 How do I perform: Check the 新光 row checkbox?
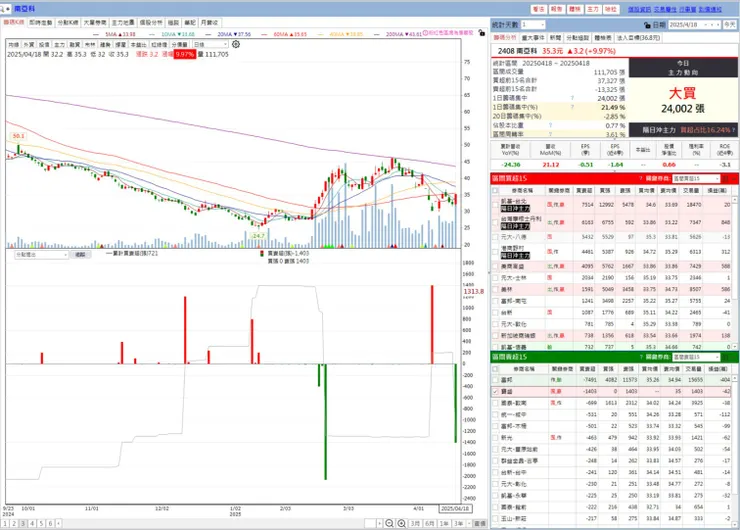[x=495, y=437]
